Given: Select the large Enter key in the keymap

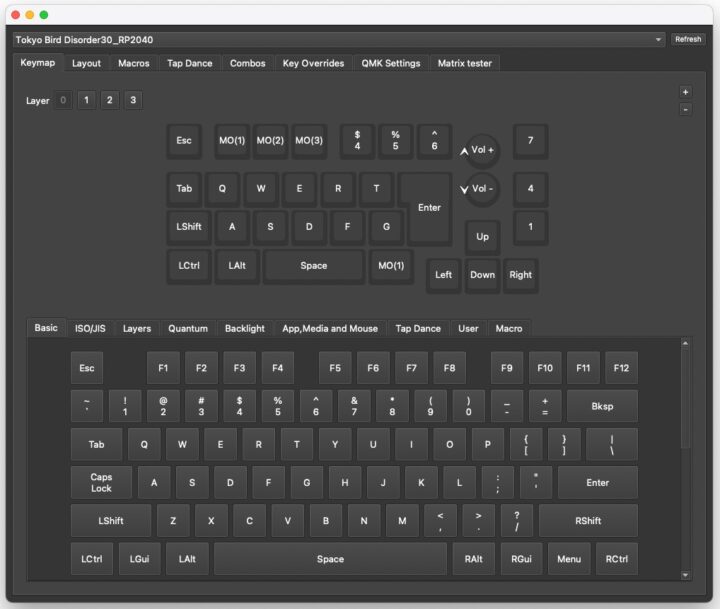Looking at the screenshot, I should pyautogui.click(x=429, y=208).
